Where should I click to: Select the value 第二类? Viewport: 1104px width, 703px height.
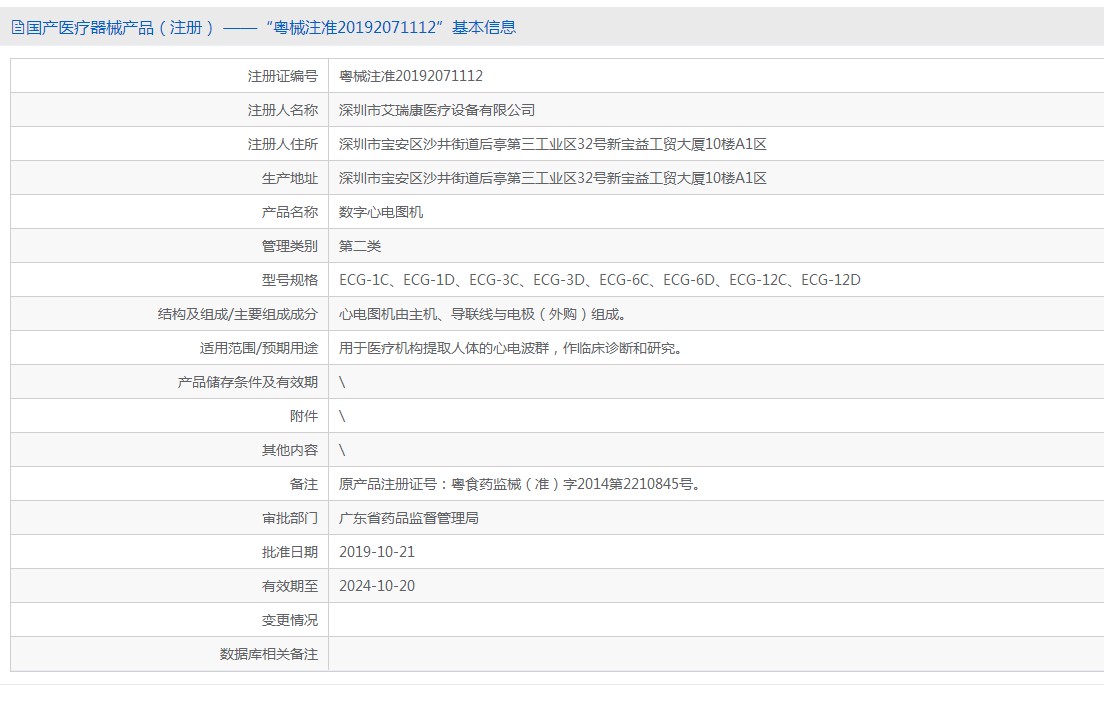tap(360, 246)
